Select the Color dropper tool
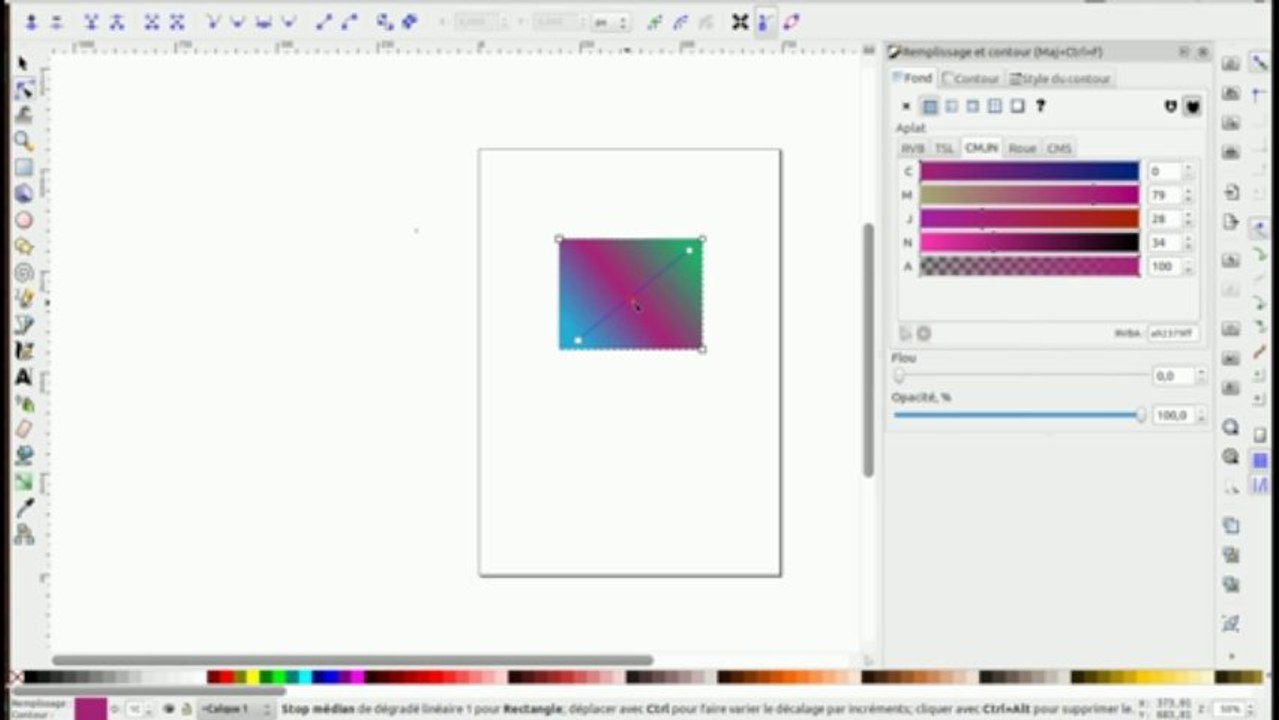1279x720 pixels. tap(24, 508)
